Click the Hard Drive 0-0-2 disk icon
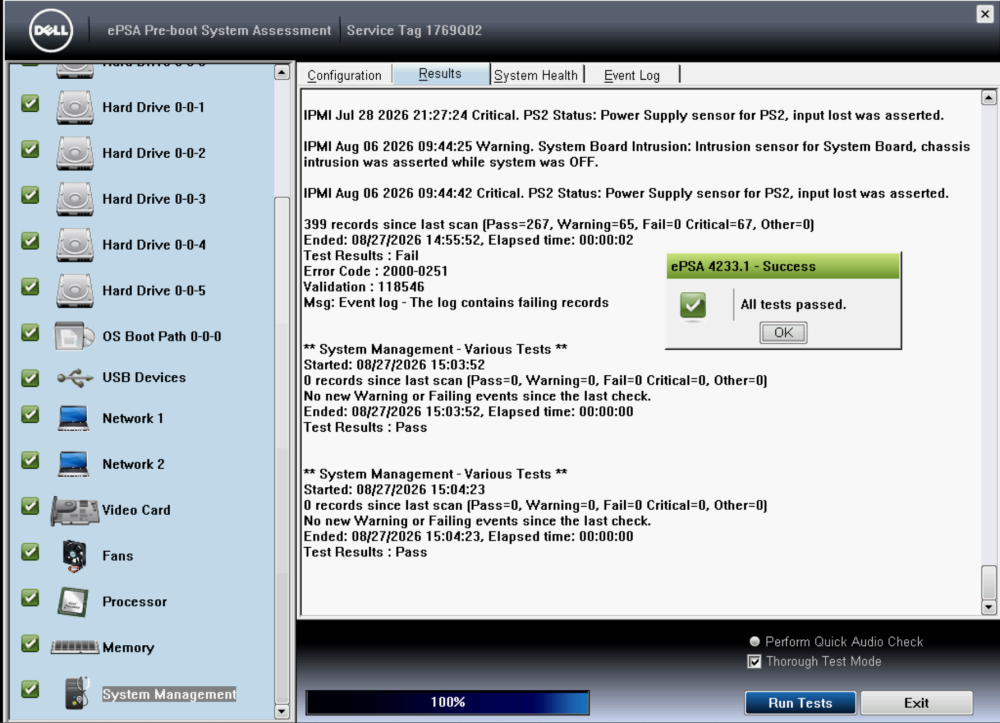 (75, 153)
